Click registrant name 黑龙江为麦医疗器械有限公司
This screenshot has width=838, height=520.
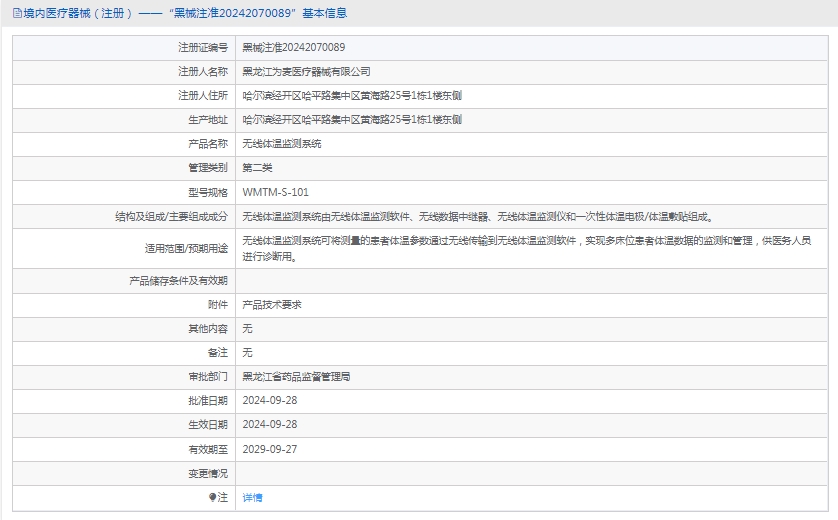pos(306,71)
